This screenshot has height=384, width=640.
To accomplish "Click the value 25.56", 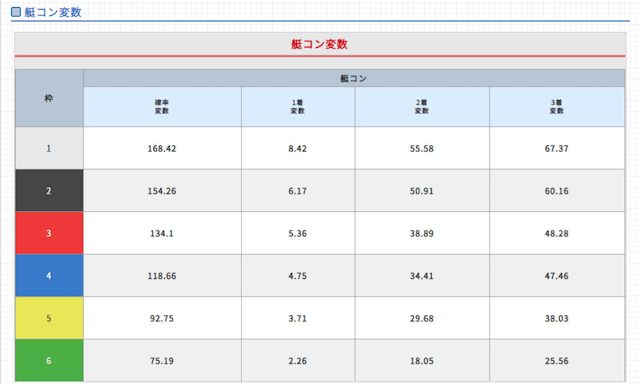I will coord(557,361).
